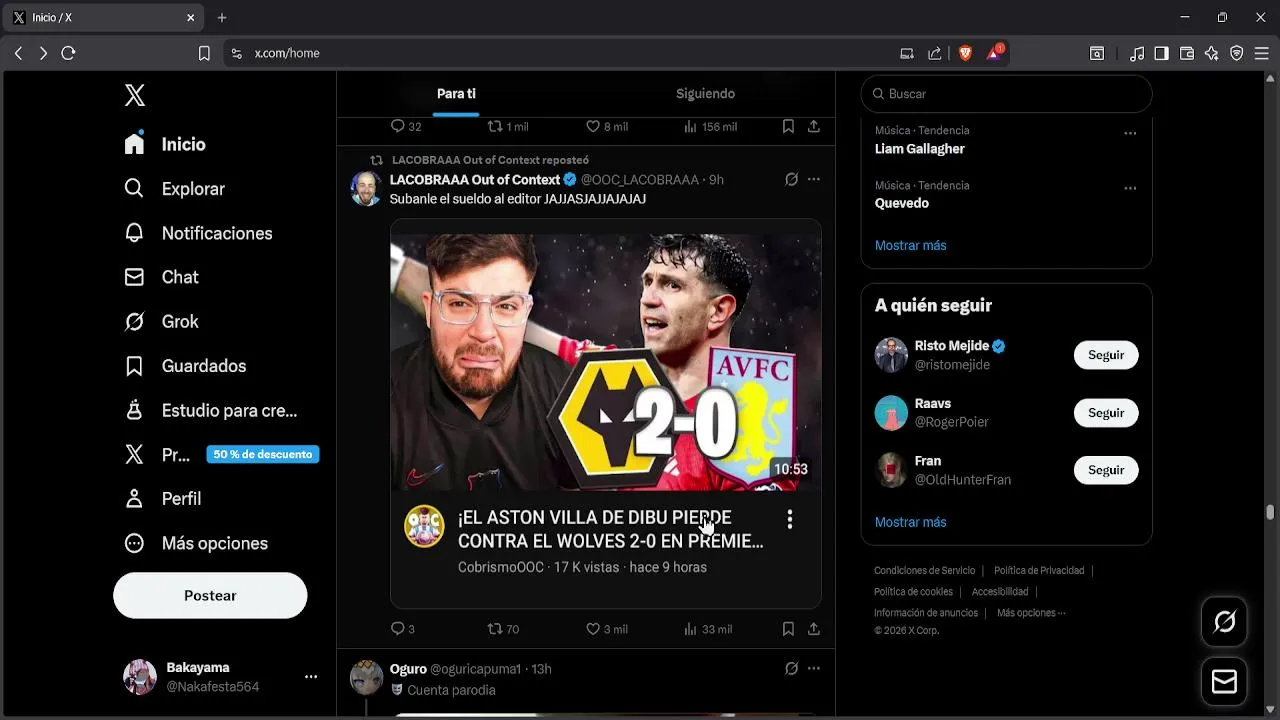1280x720 pixels.
Task: Bookmark the top post with 156 mil views
Action: (x=788, y=127)
